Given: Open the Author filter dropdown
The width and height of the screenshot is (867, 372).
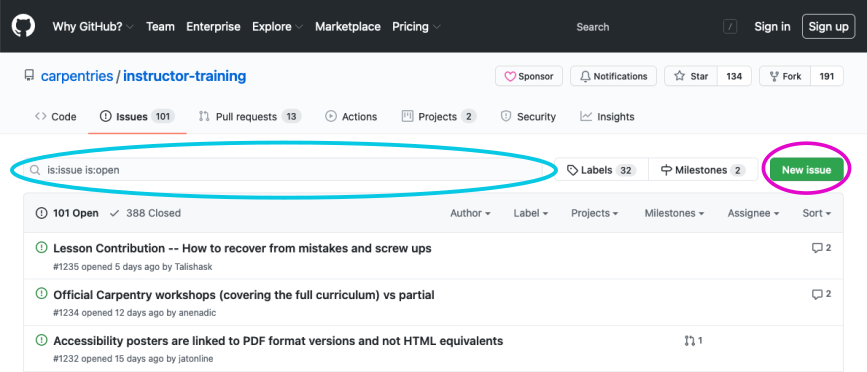Looking at the screenshot, I should click(470, 213).
